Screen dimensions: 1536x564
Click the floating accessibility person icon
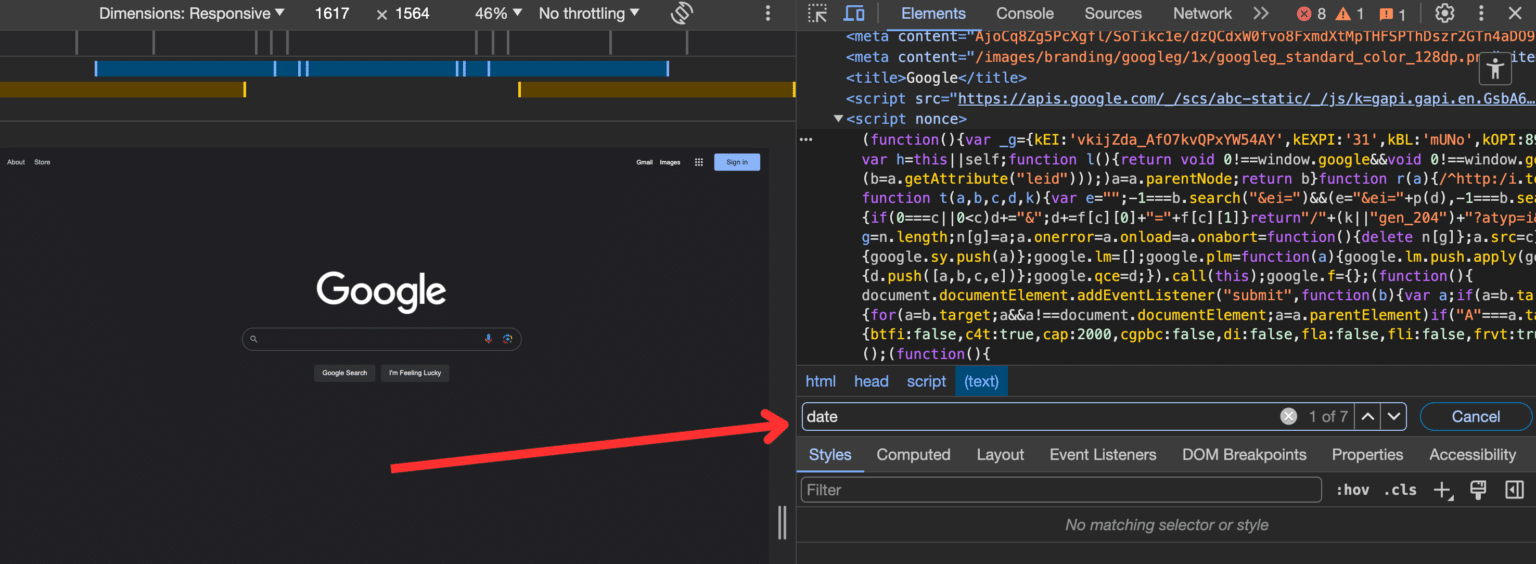[x=1496, y=68]
